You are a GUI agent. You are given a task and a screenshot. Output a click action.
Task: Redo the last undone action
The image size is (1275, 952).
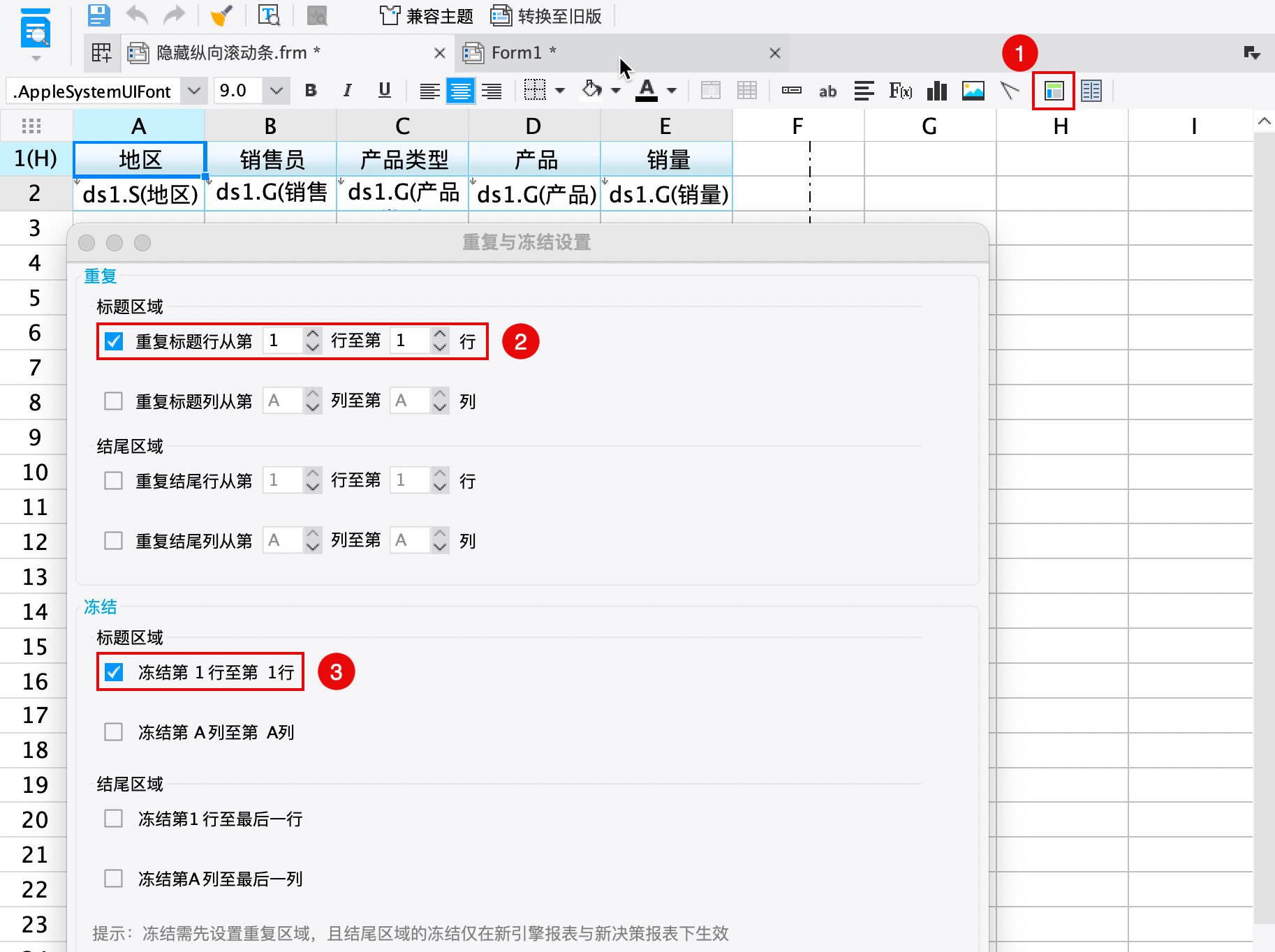coord(174,15)
